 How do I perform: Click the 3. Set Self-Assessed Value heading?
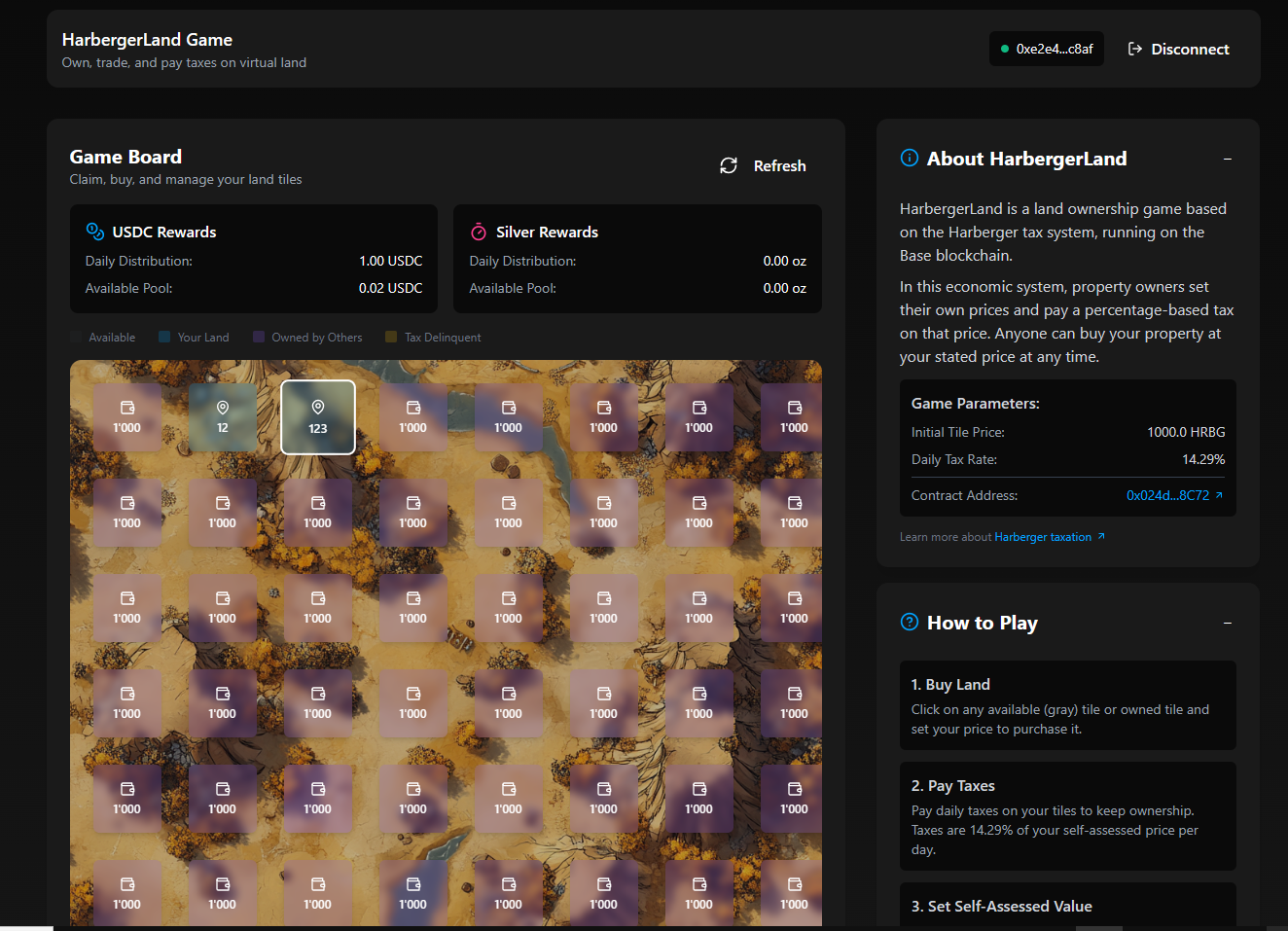(x=1001, y=906)
